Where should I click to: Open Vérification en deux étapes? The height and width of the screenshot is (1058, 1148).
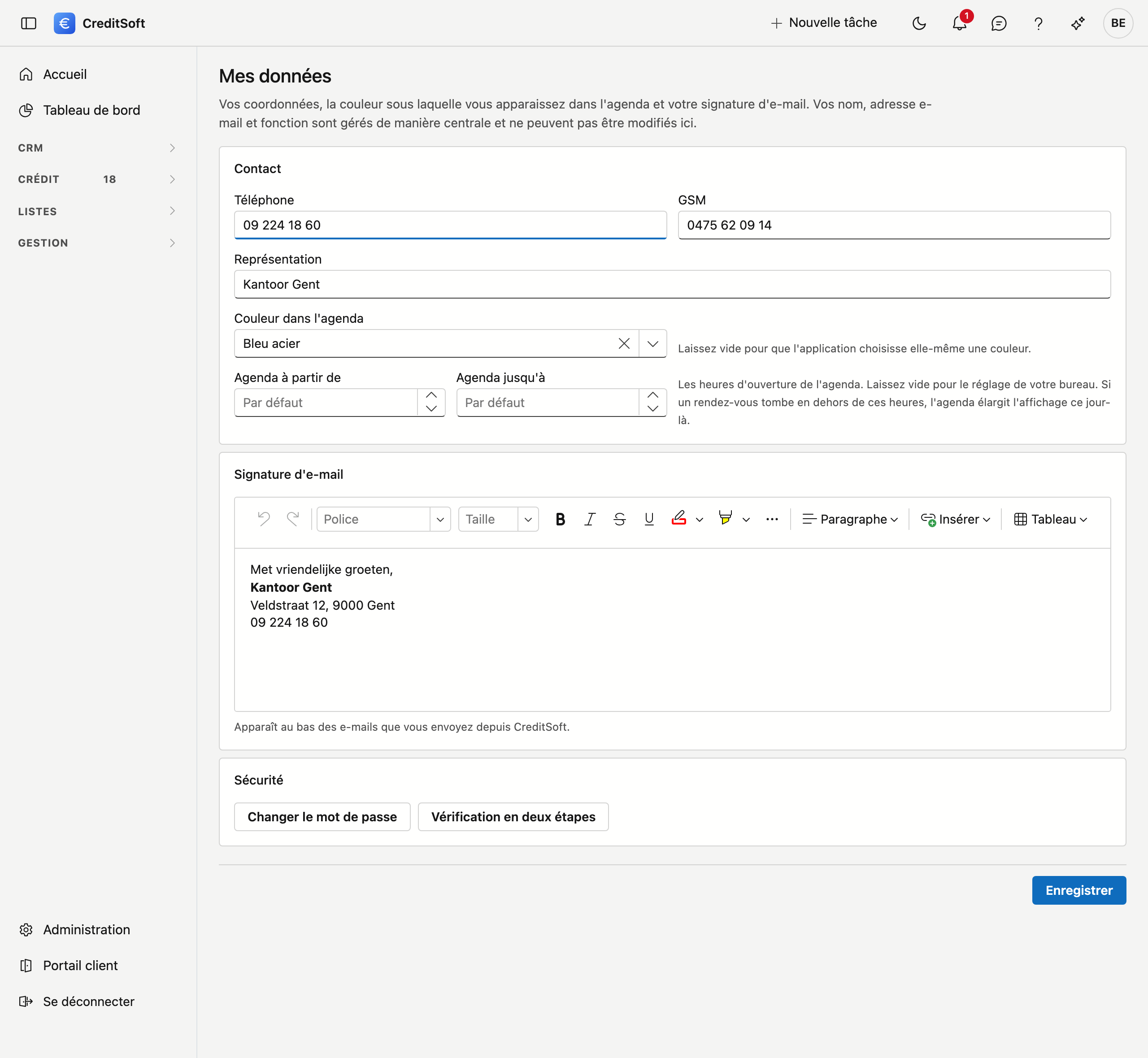pyautogui.click(x=513, y=817)
